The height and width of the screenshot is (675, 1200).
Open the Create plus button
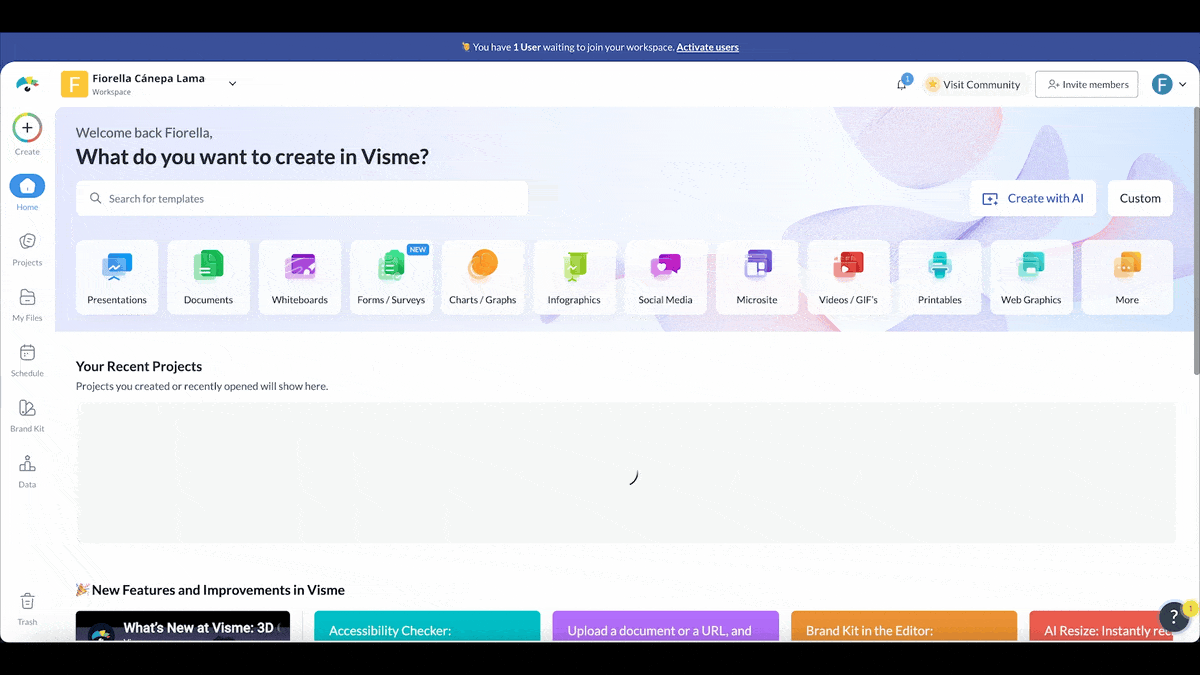[x=27, y=128]
